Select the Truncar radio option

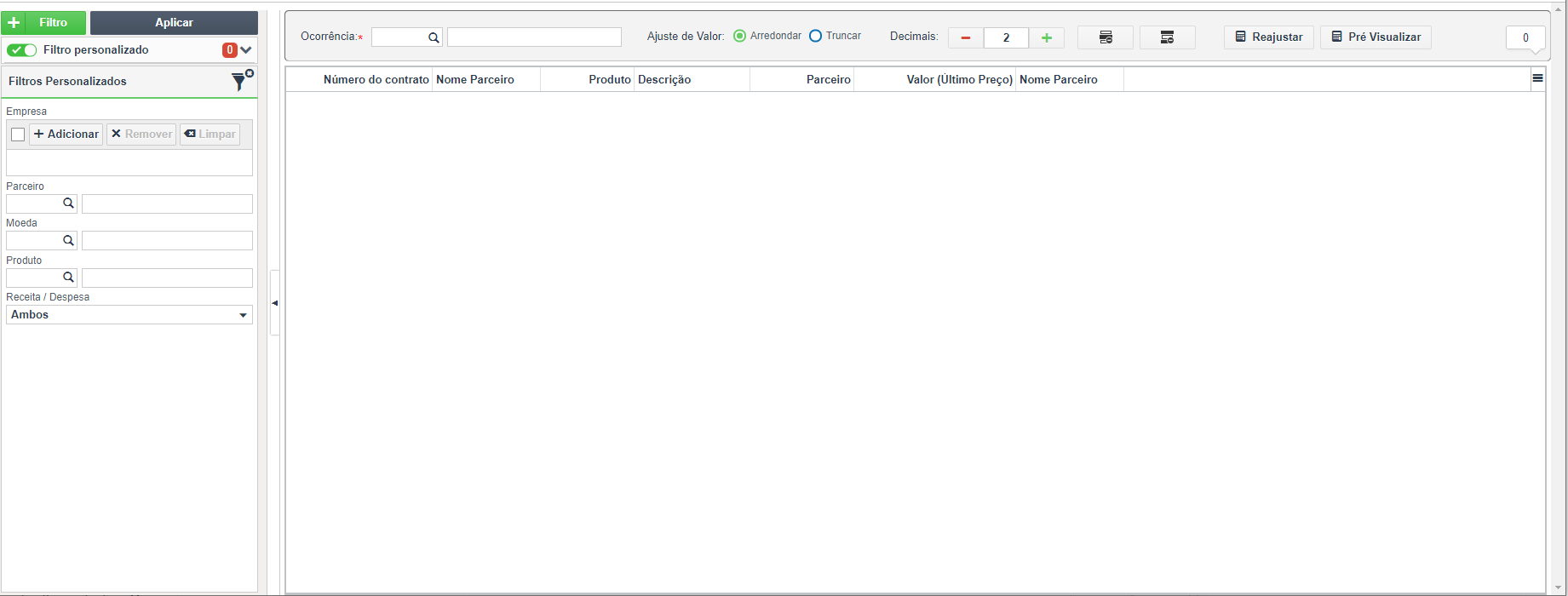click(815, 36)
